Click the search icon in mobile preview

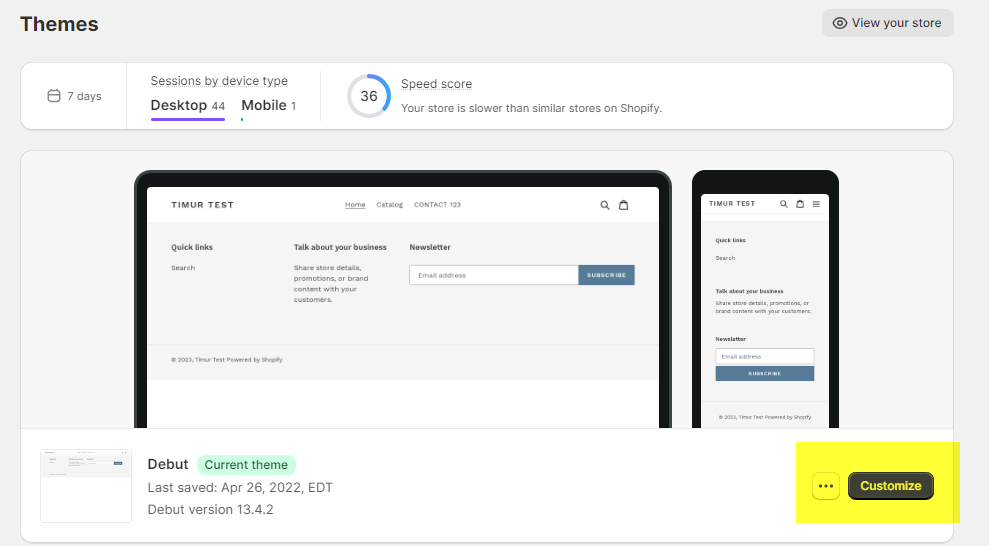pyautogui.click(x=784, y=204)
